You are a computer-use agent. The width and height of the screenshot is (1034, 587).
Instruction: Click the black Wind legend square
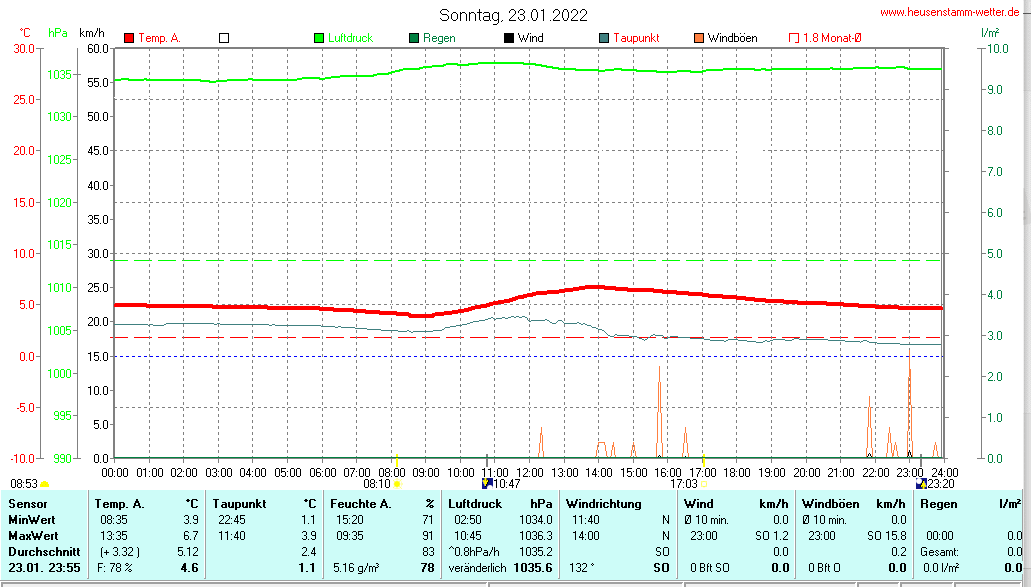tap(509, 38)
